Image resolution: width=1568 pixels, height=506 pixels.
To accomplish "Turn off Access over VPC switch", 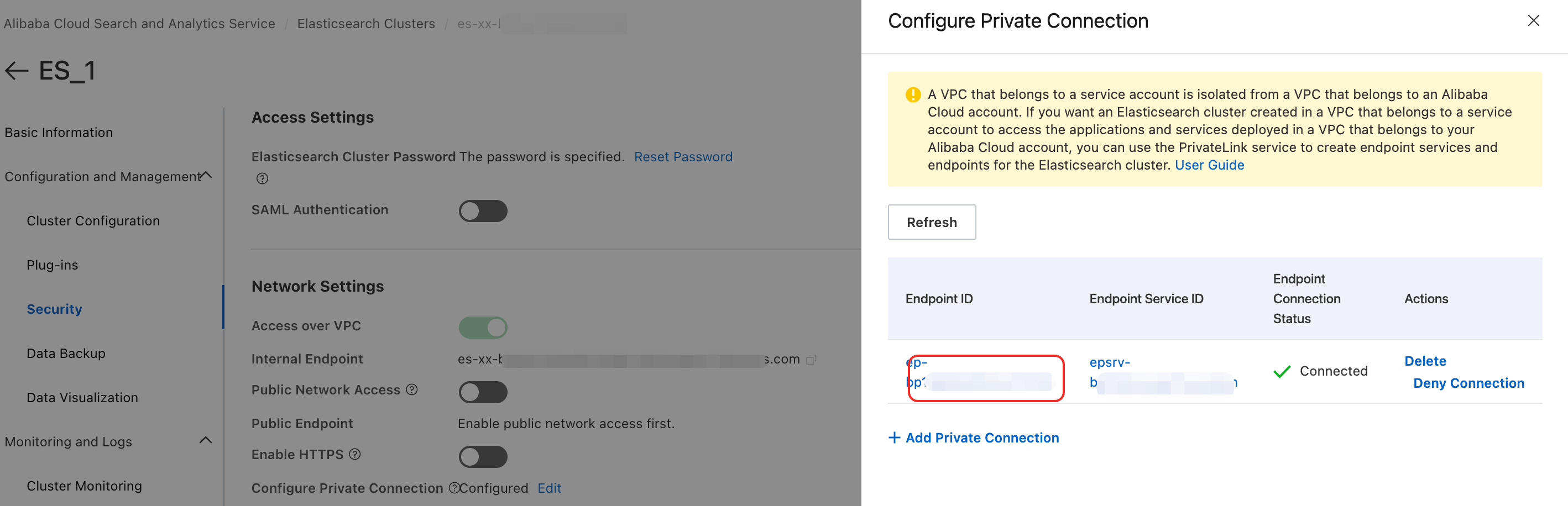I will [483, 327].
